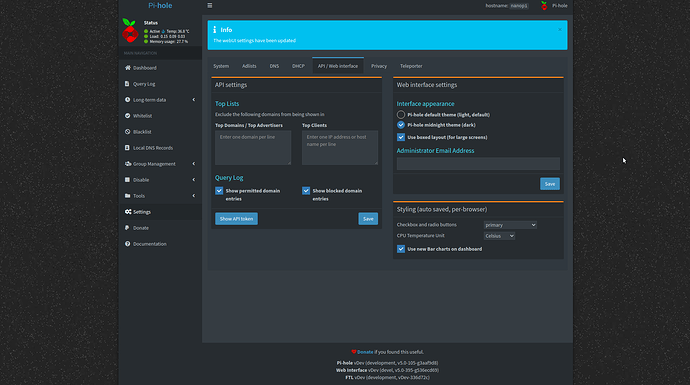Switch to the DNS settings tab
Image resolution: width=690 pixels, height=385 pixels.
(274, 66)
